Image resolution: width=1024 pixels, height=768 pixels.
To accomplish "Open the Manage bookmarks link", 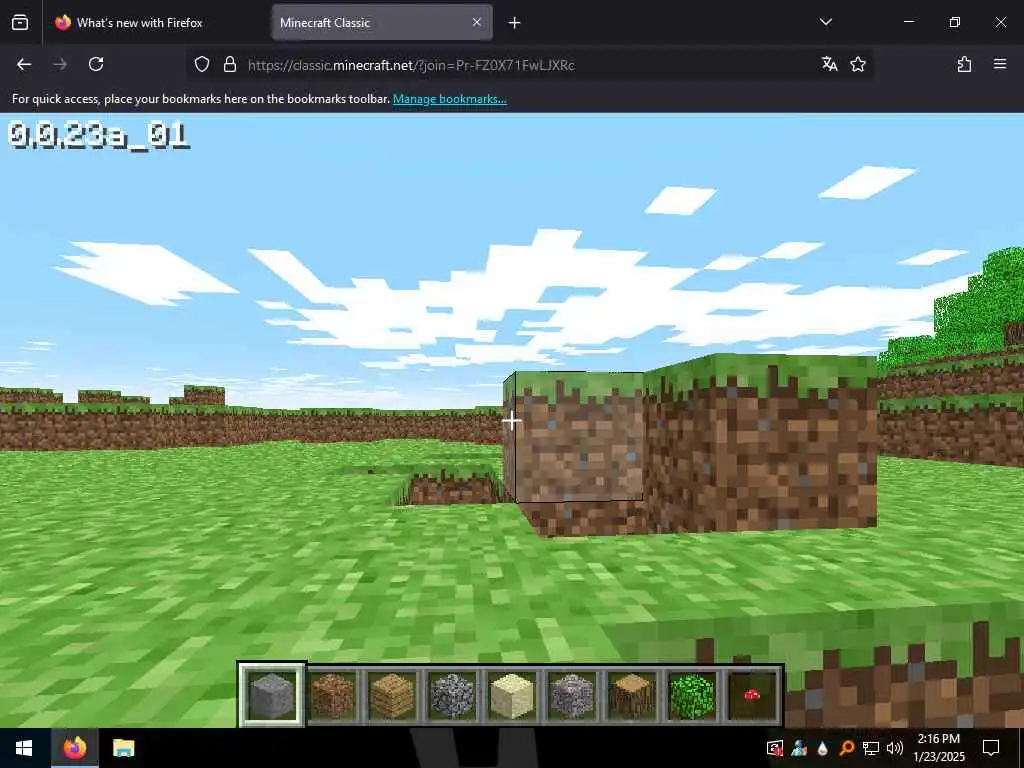I will [x=449, y=99].
